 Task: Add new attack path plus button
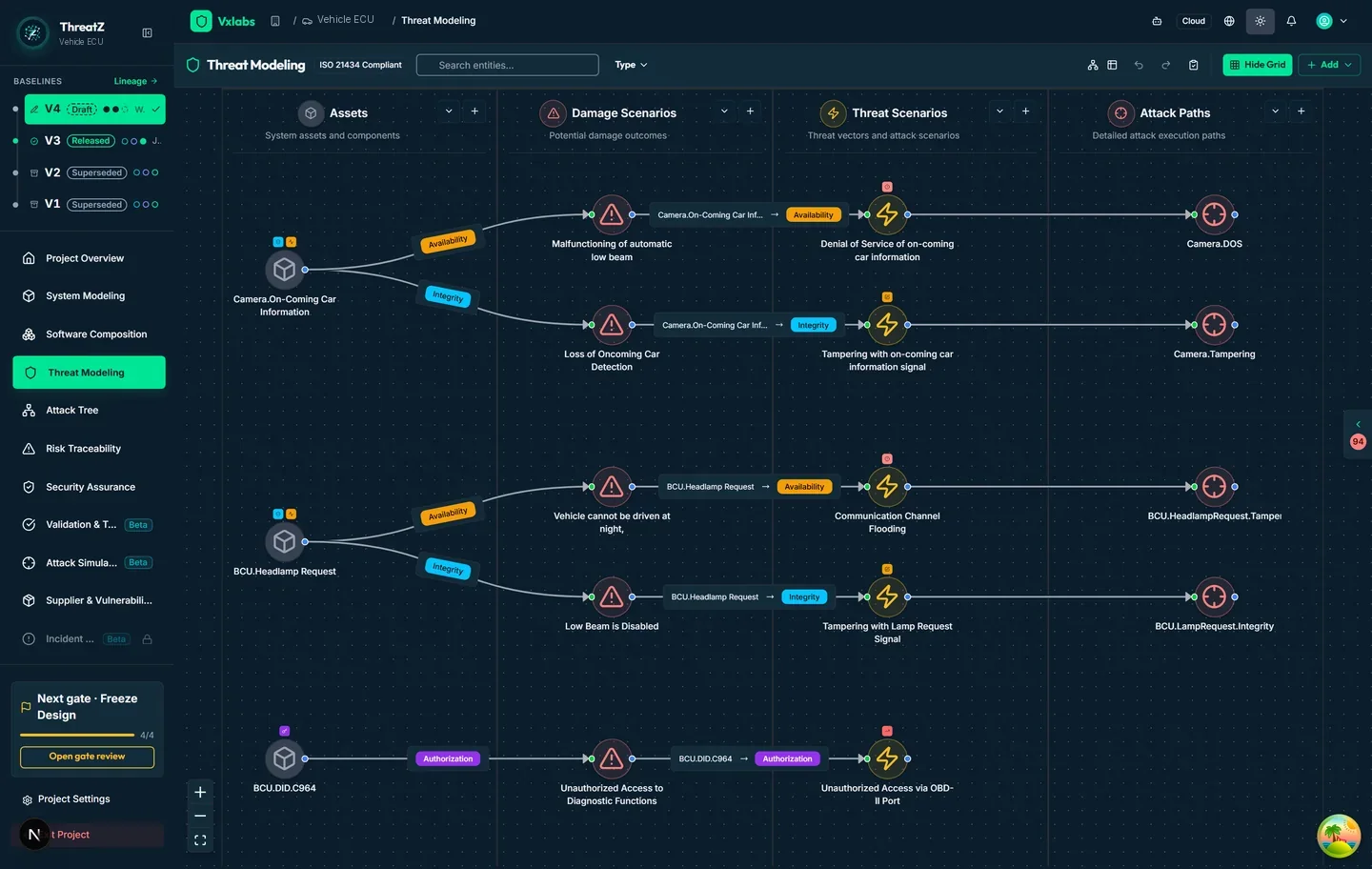[1301, 111]
